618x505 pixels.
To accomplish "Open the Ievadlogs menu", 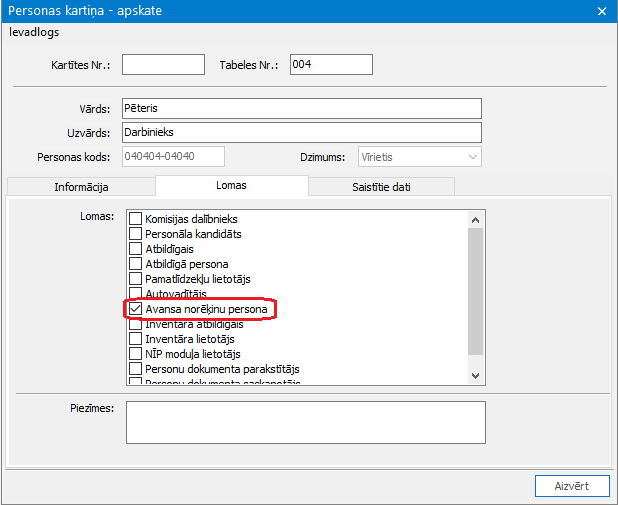I will 34,31.
